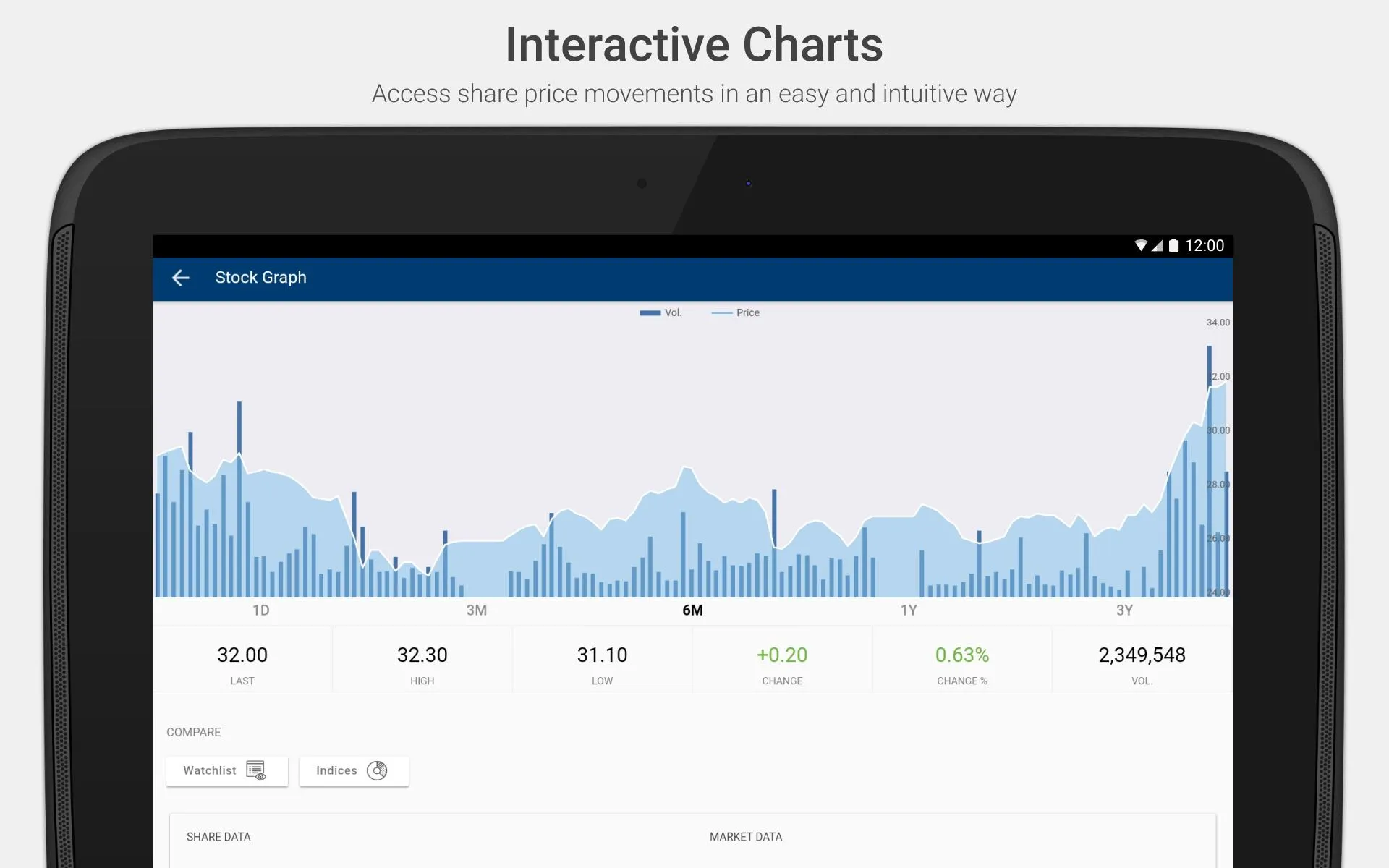Tap the tallest volume bar at chart's right
Viewport: 1389px width, 868px height.
coord(1209,470)
